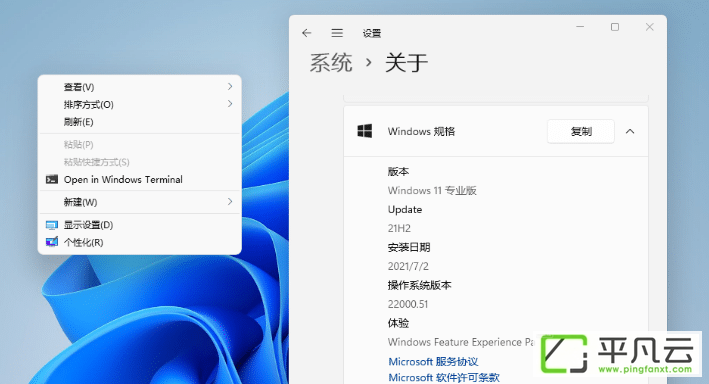The height and width of the screenshot is (384, 709).
Task: Click the 复制 button for Windows specs
Action: pos(581,132)
